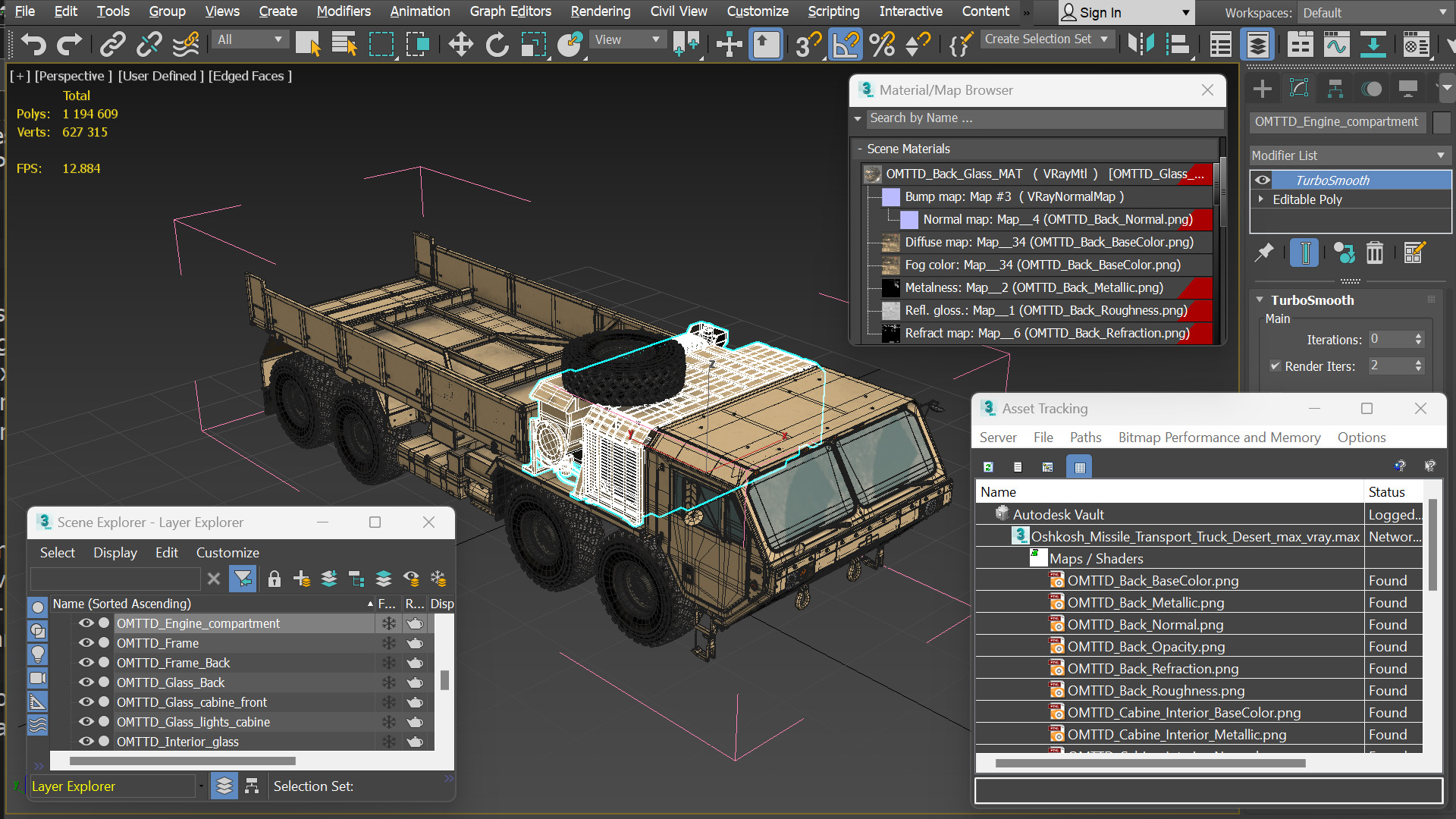Hide OMTTD_Engine_compartment with eye icon
The height and width of the screenshot is (819, 1456).
tap(86, 623)
